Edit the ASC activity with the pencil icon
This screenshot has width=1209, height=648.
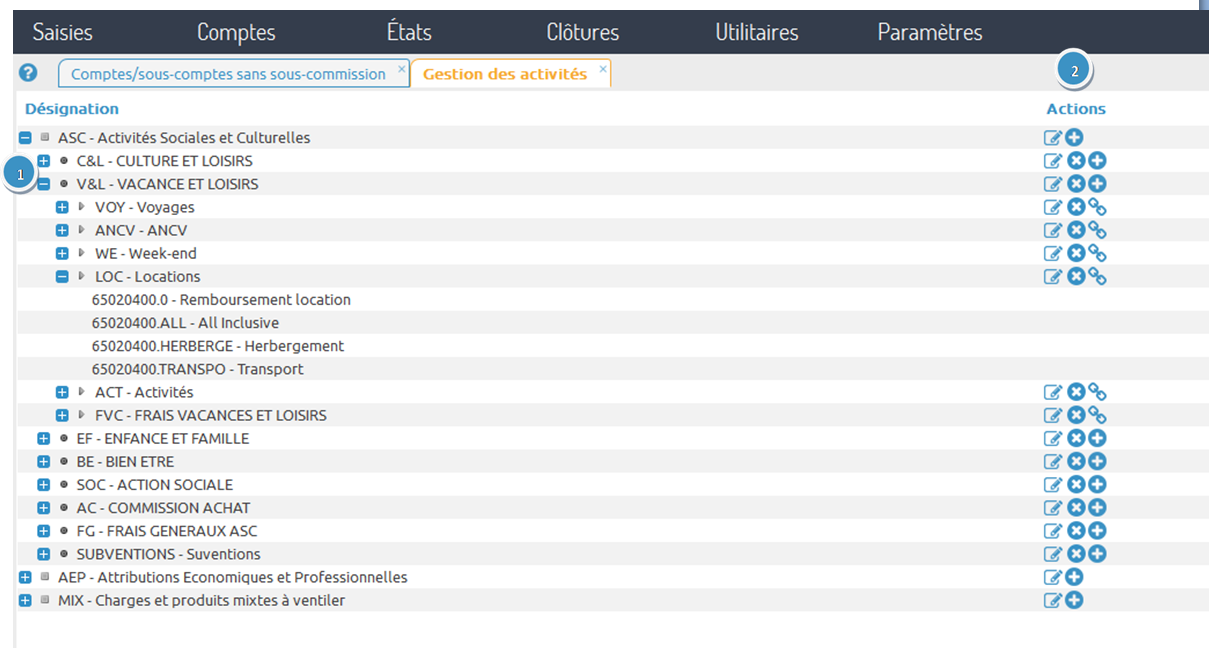[1053, 137]
